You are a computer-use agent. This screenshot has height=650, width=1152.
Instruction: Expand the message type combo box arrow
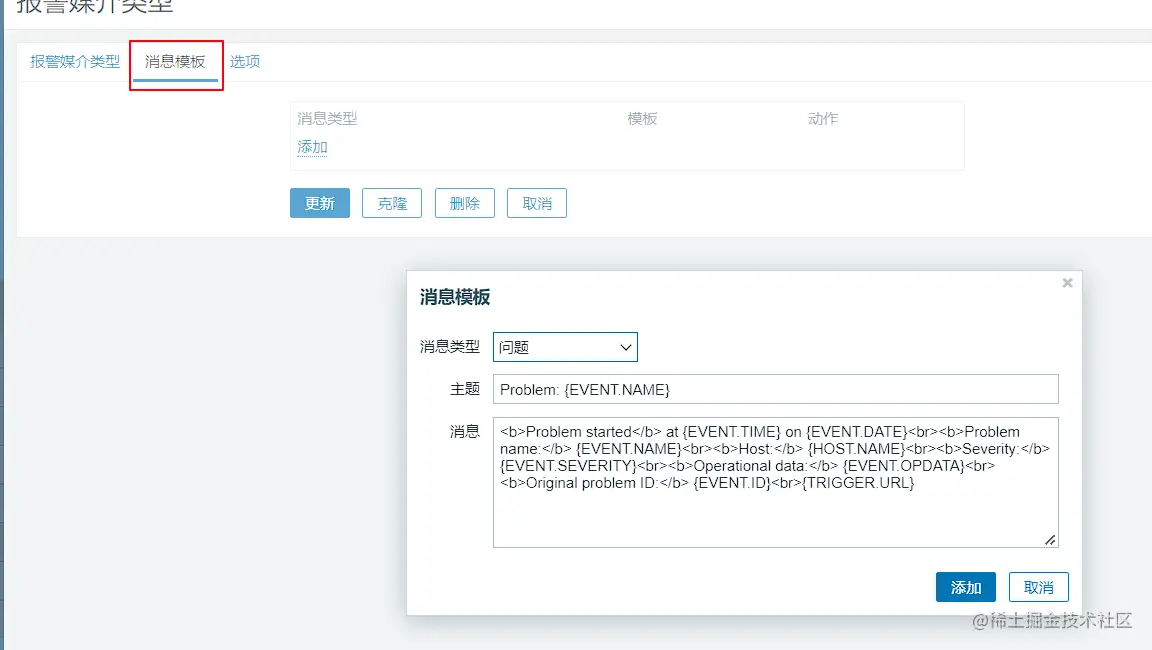click(x=627, y=347)
